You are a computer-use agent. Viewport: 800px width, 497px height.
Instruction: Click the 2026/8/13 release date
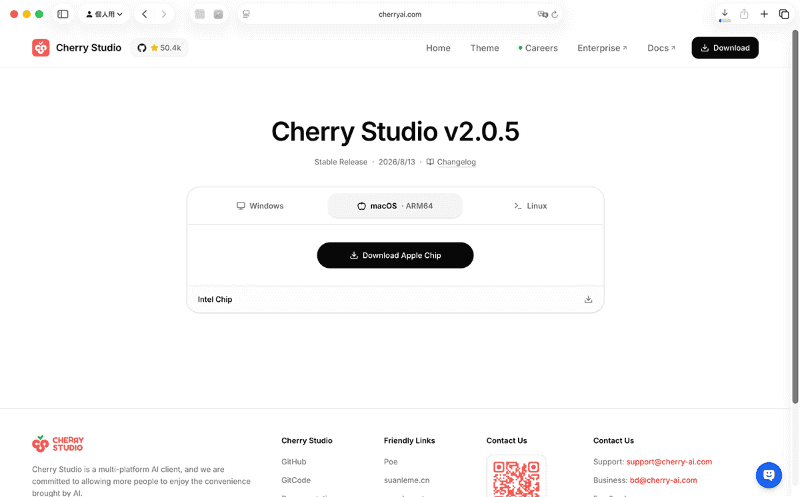coord(397,162)
